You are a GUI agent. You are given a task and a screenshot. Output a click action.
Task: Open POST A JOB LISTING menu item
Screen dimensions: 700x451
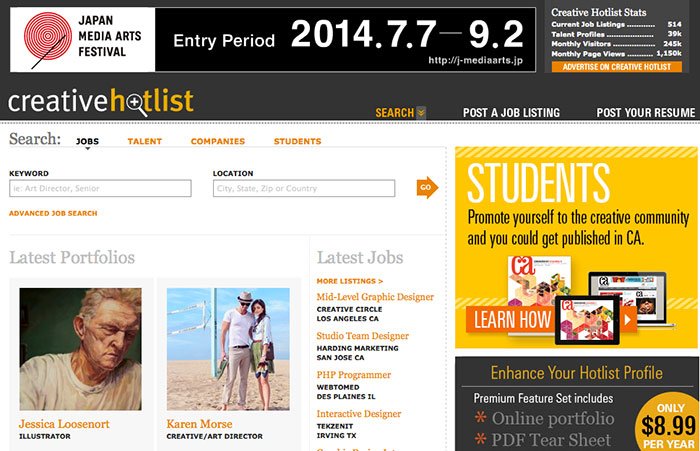click(511, 113)
